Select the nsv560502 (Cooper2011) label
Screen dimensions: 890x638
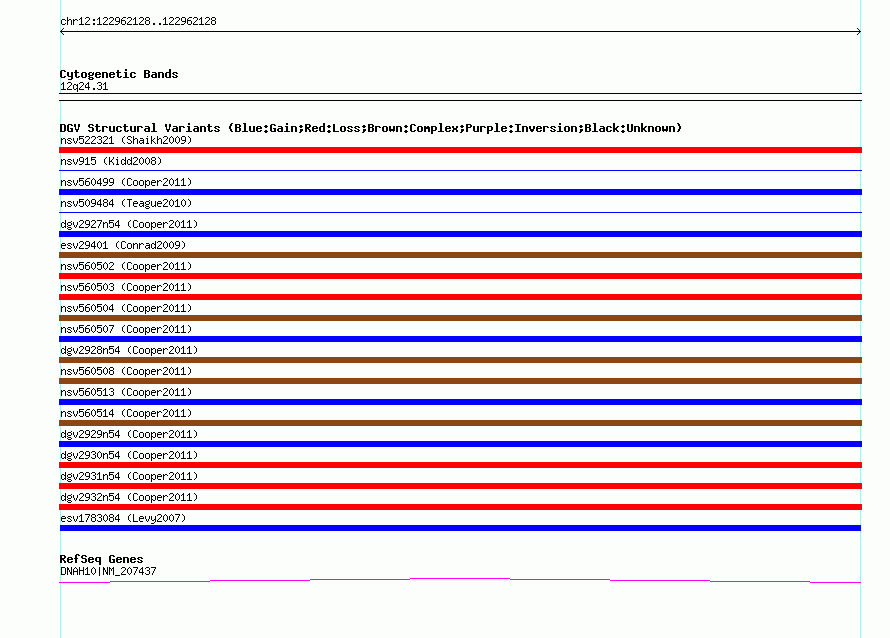(x=126, y=266)
